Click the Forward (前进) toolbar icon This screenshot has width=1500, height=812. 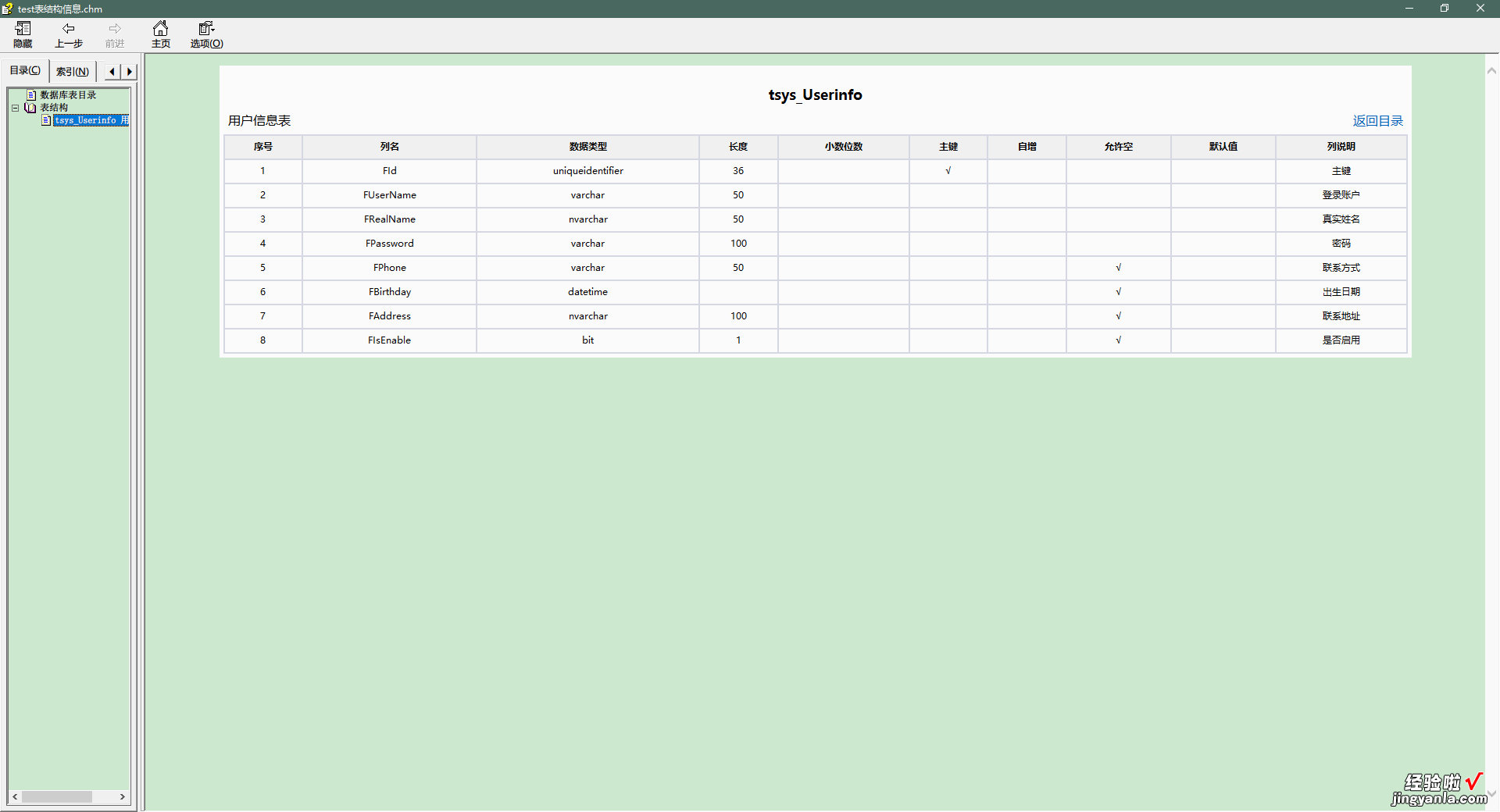(x=115, y=35)
